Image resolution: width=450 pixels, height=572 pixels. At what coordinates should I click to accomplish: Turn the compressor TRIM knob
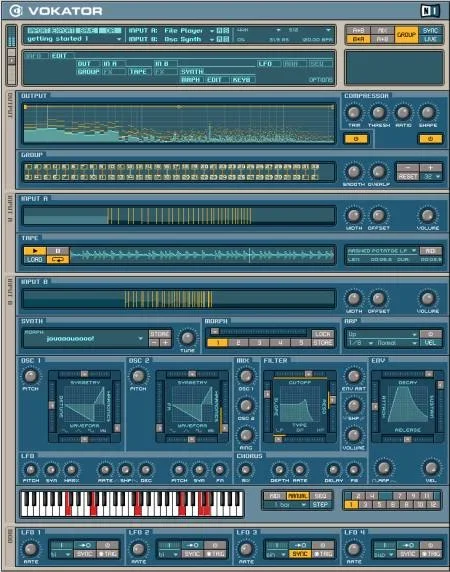[x=354, y=113]
